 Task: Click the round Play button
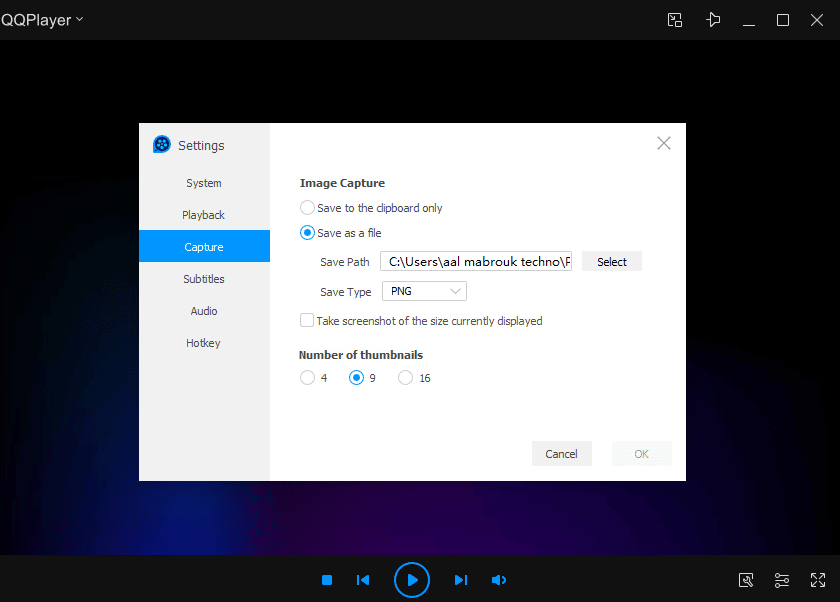pyautogui.click(x=411, y=580)
